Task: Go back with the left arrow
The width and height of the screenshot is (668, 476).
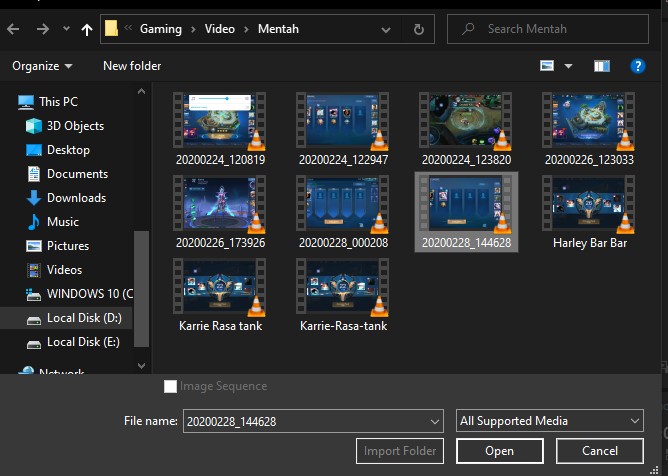Action: (13, 29)
